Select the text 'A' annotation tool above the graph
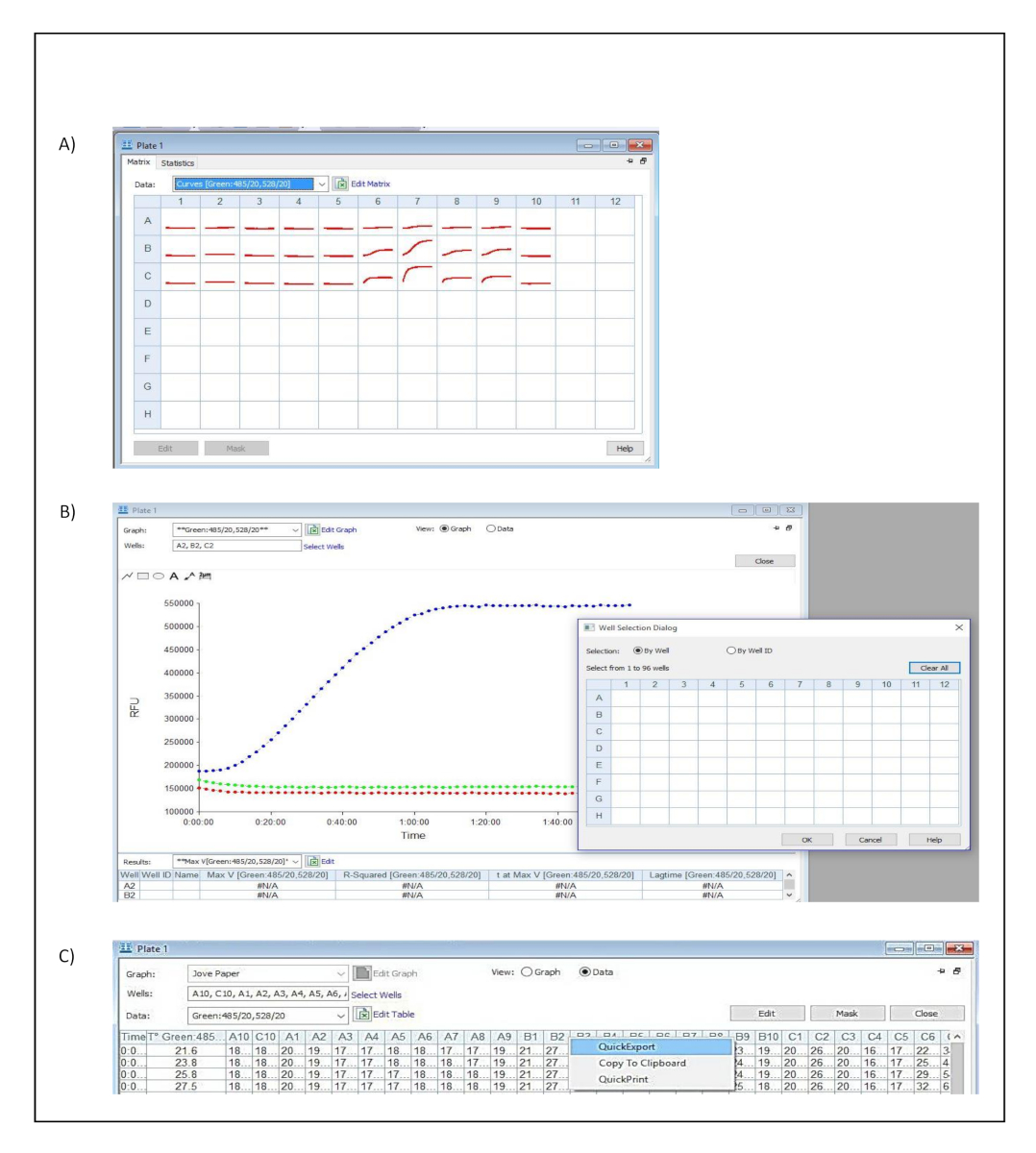Screen dimensions: 1036x1153 click(174, 576)
